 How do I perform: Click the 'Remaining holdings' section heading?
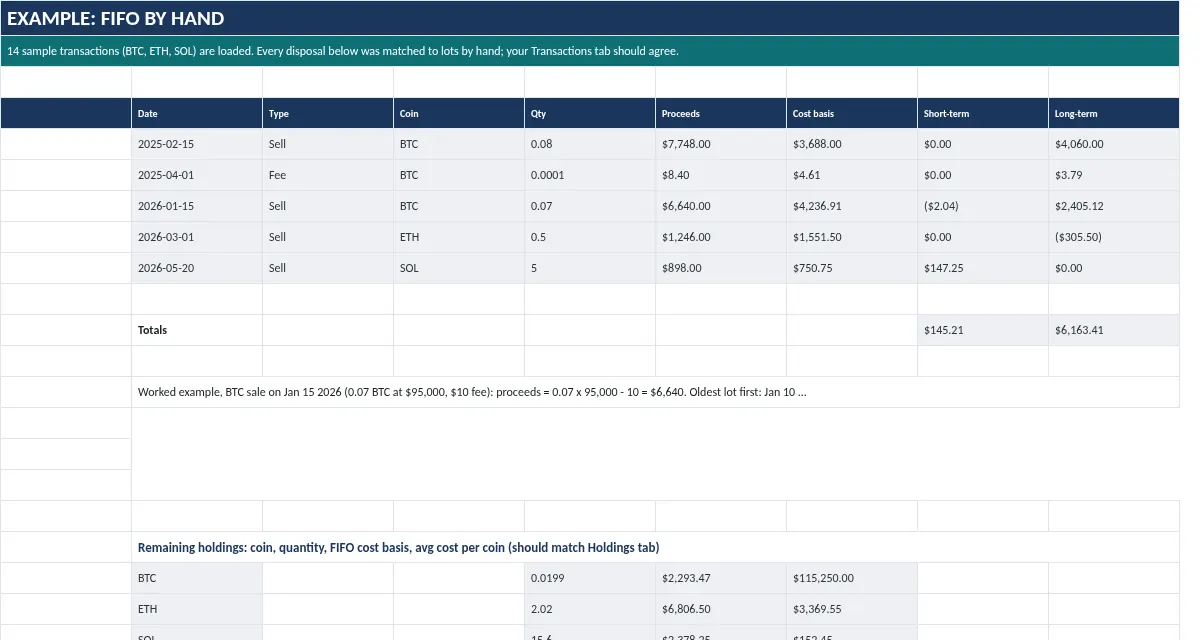pos(656,547)
